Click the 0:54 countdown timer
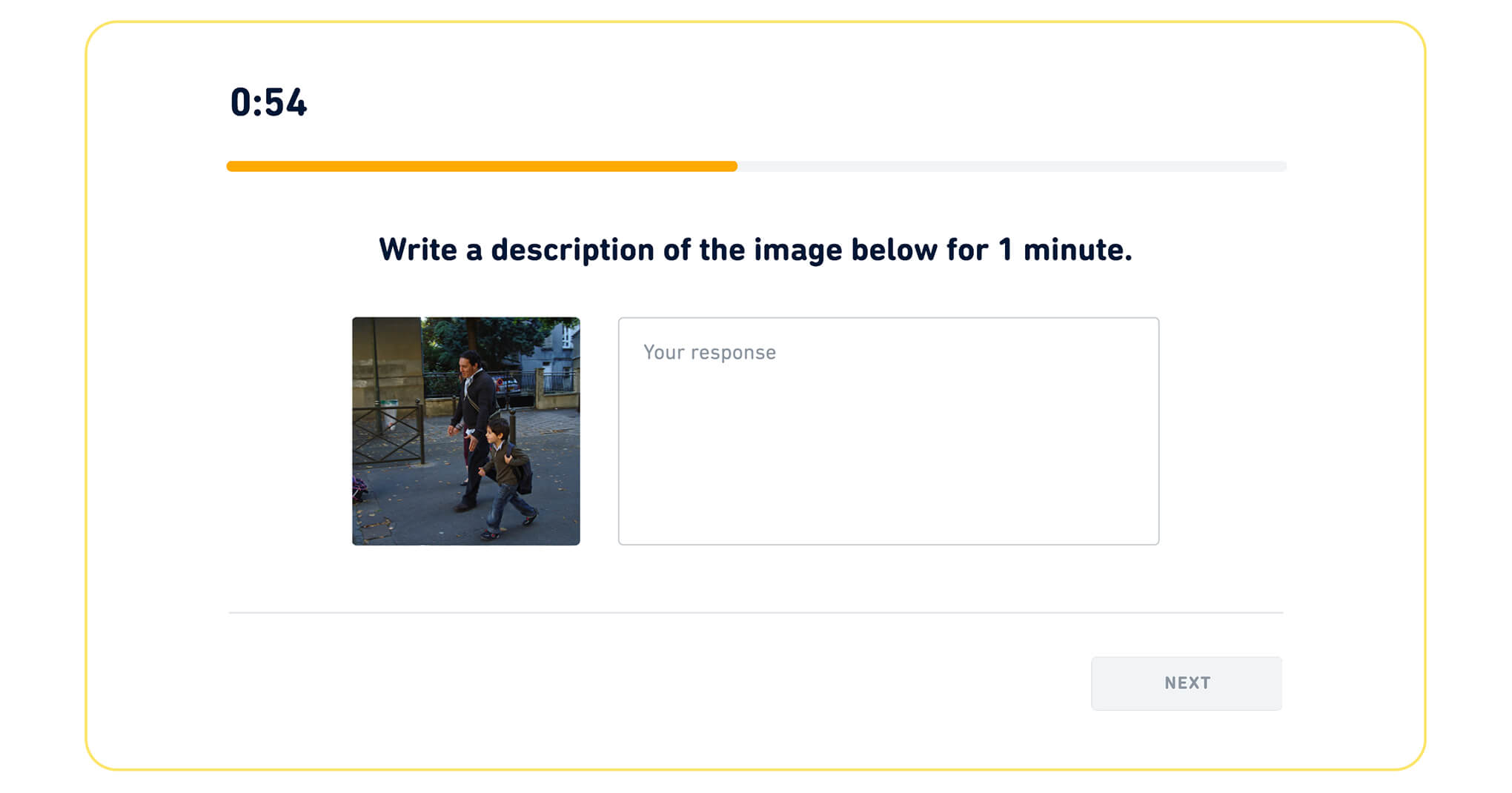Viewport: 1512px width, 793px height. click(x=268, y=102)
